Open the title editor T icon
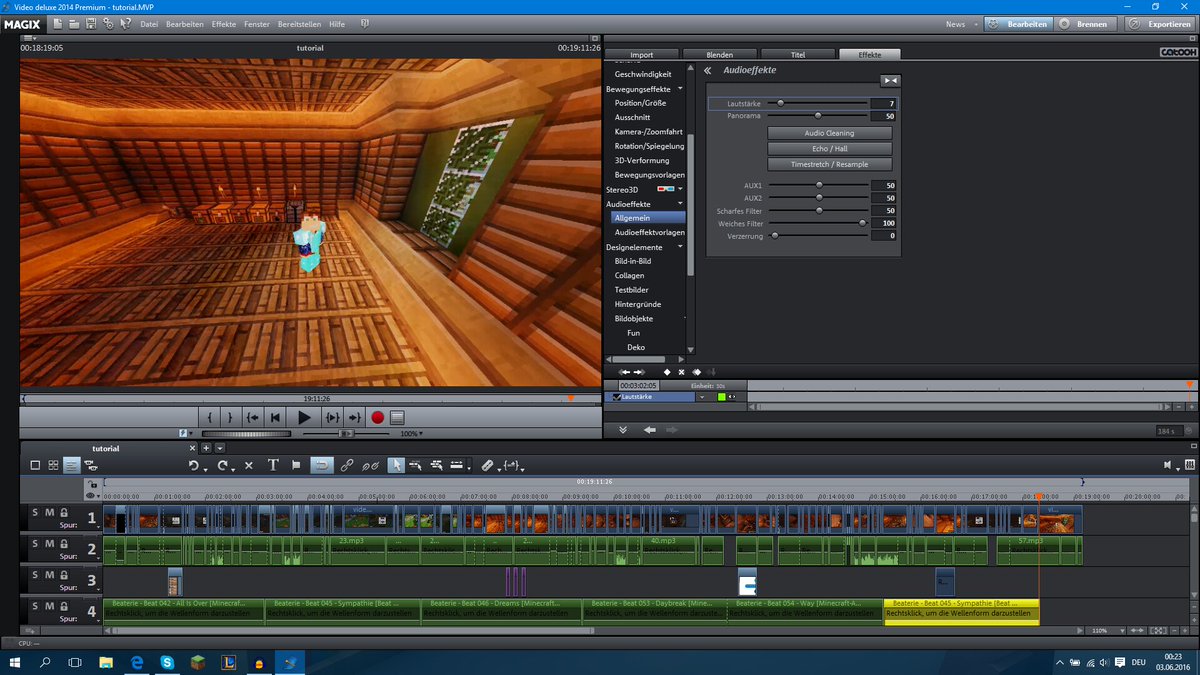The height and width of the screenshot is (675, 1200). point(273,465)
